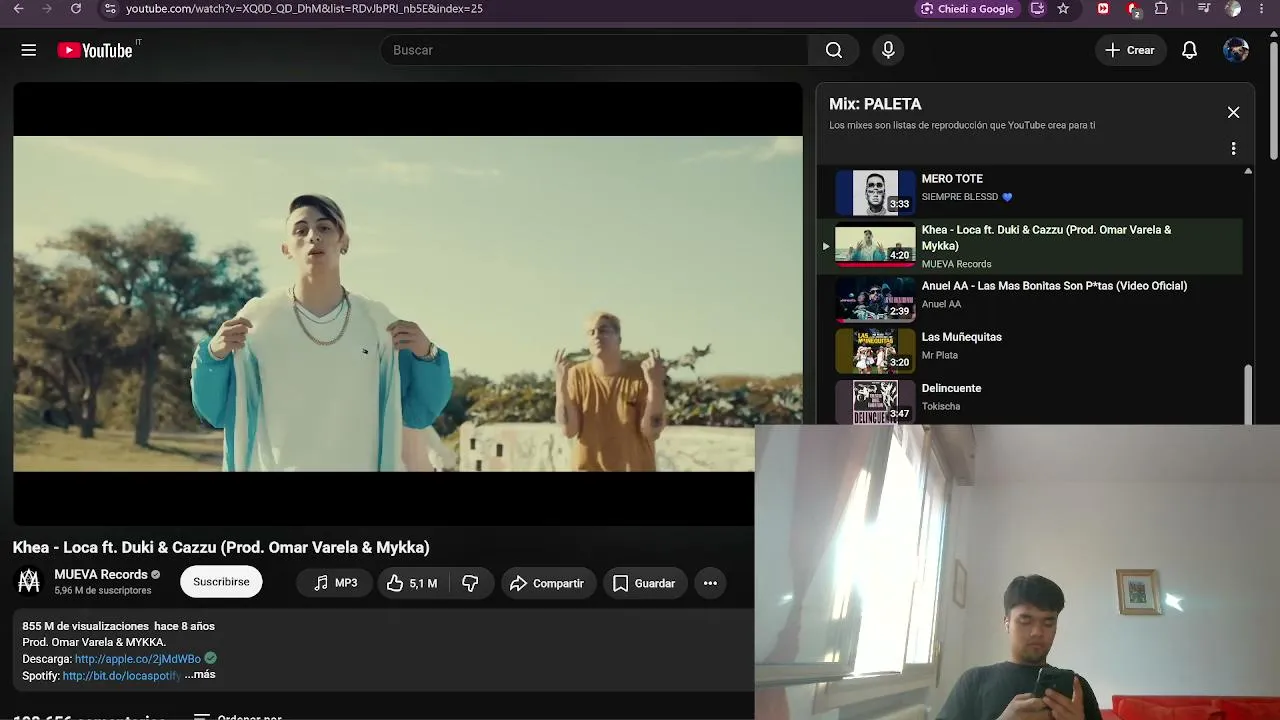Dislike the video with thumbs down
The height and width of the screenshot is (720, 1280).
470,583
